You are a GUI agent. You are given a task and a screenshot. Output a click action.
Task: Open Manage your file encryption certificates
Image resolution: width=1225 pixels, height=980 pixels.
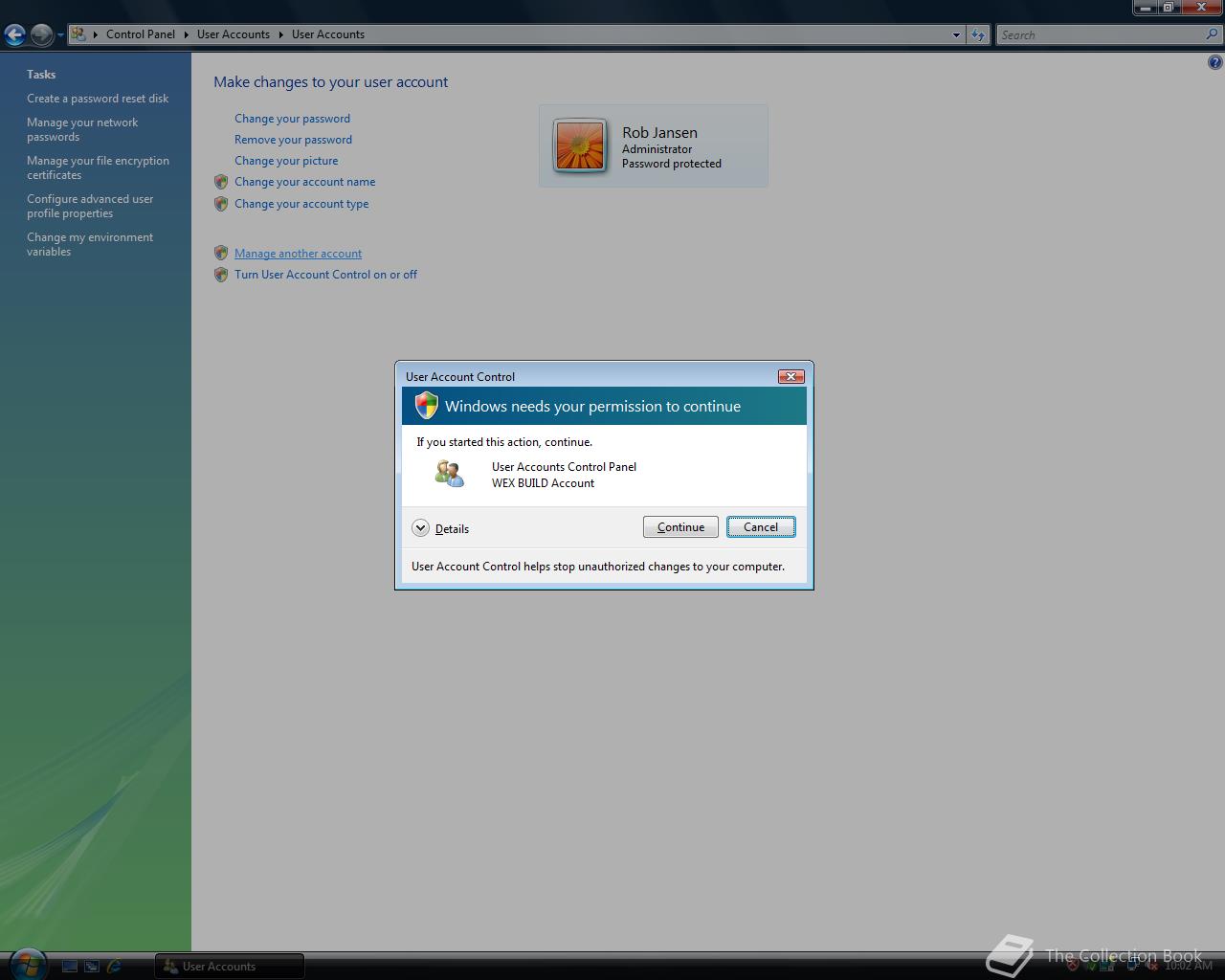tap(98, 167)
